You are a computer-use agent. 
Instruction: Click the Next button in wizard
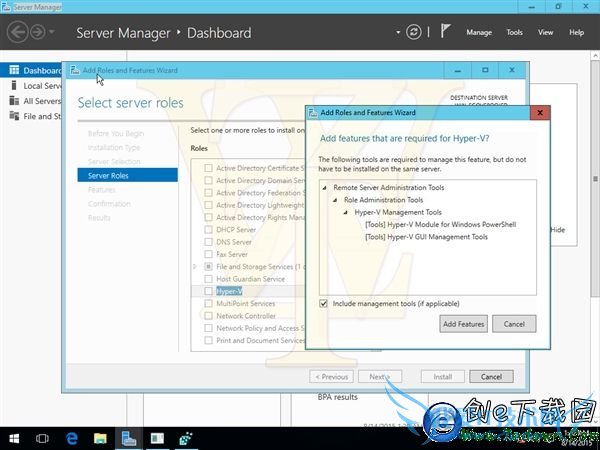(380, 377)
